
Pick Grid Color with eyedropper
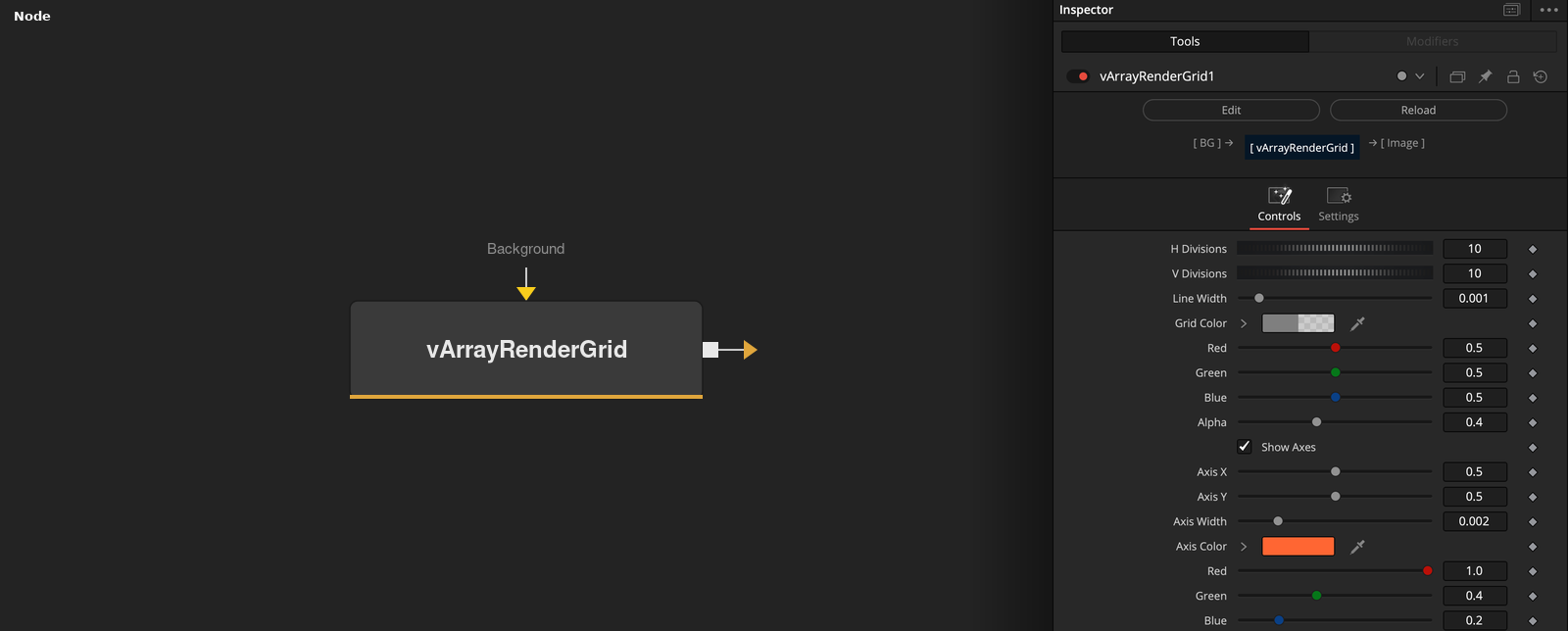(x=1357, y=323)
